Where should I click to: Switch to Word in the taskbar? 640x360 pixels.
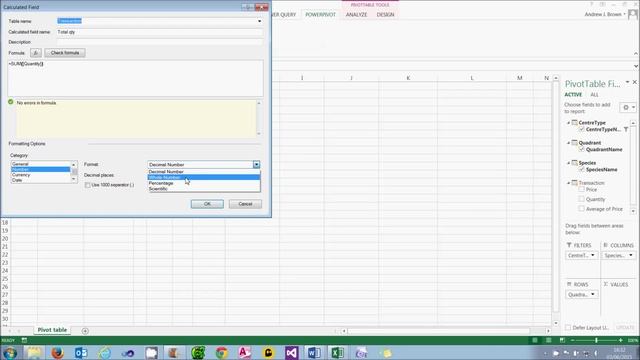(314, 353)
